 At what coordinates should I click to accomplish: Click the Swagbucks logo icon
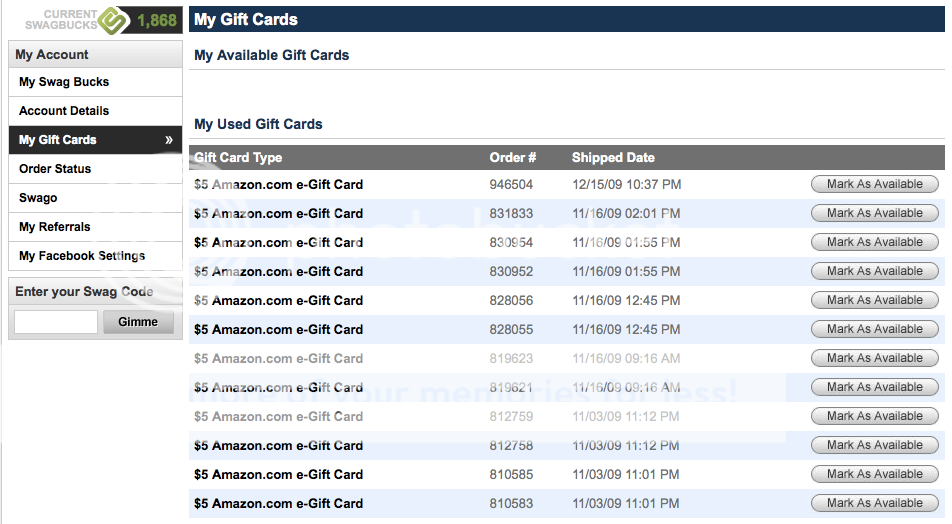click(x=113, y=21)
